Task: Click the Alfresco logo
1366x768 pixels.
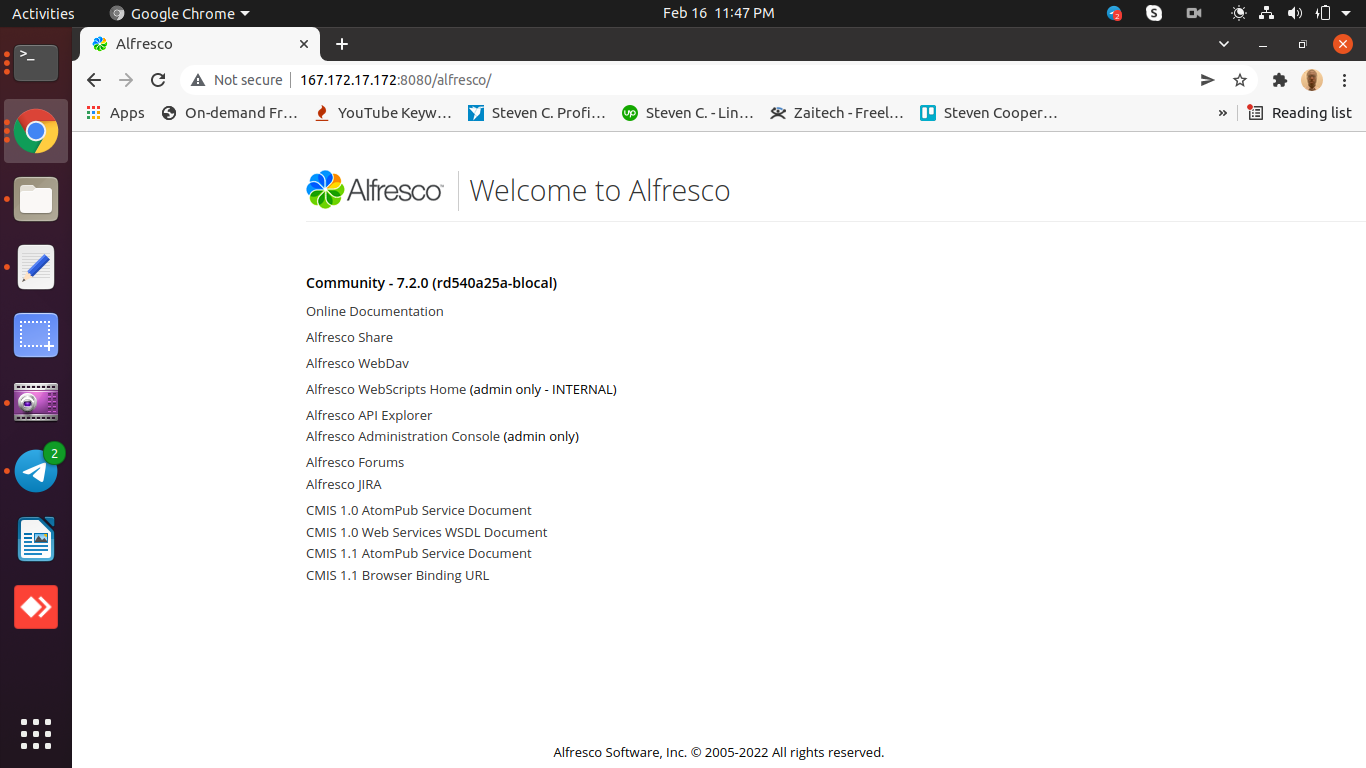Action: (x=375, y=190)
